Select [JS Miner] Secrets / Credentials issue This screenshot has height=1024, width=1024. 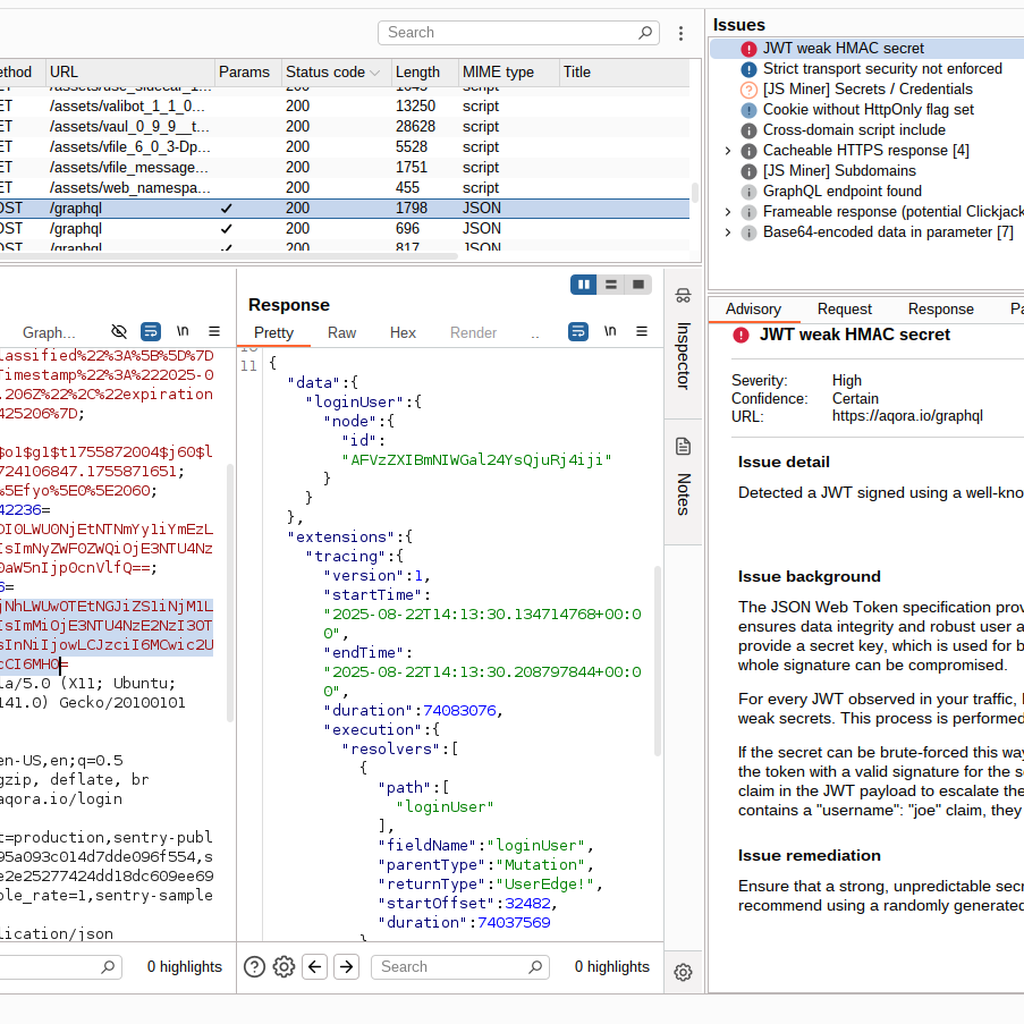867,89
